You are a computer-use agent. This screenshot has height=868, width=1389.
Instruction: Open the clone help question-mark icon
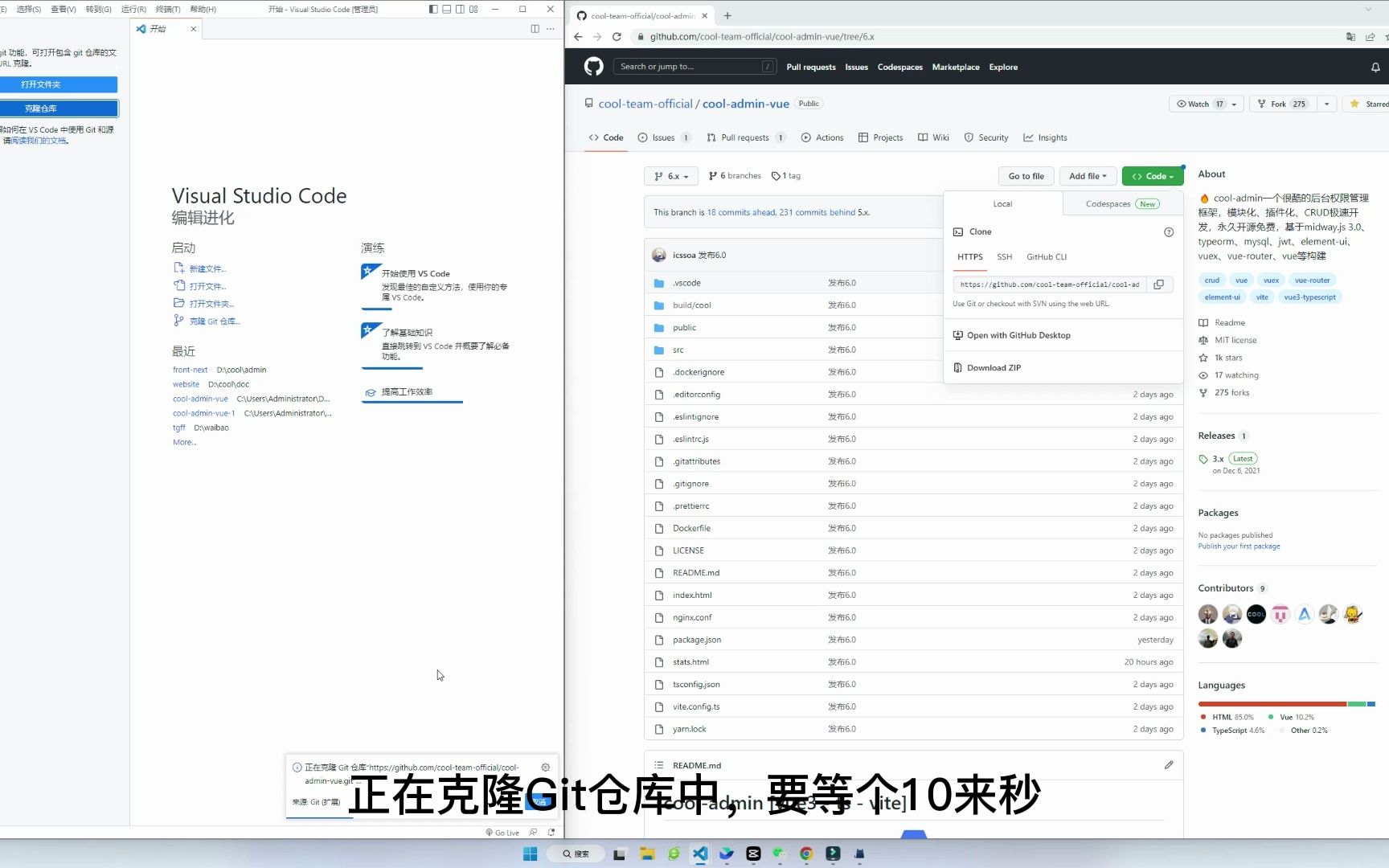tap(1169, 232)
